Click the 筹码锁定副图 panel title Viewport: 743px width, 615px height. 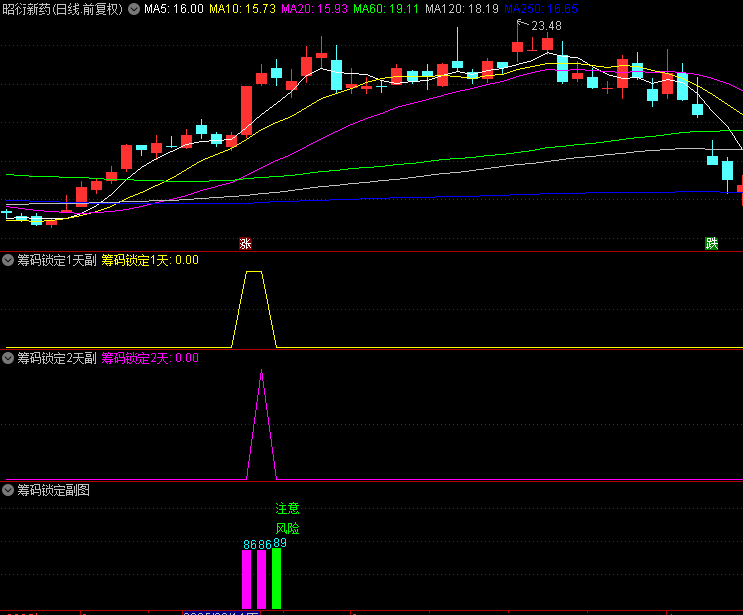tap(54, 490)
